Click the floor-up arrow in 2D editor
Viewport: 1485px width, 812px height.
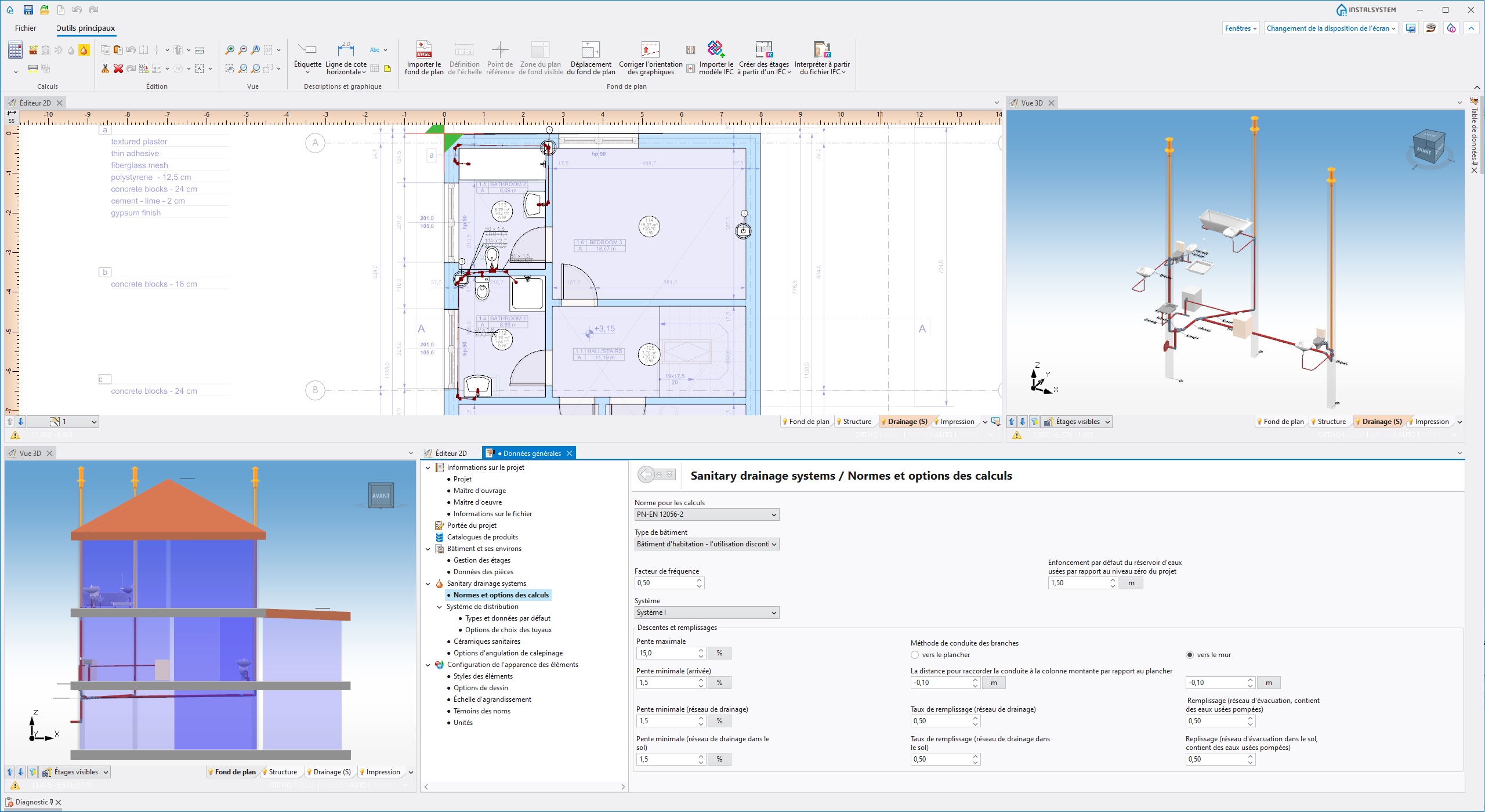click(x=10, y=422)
